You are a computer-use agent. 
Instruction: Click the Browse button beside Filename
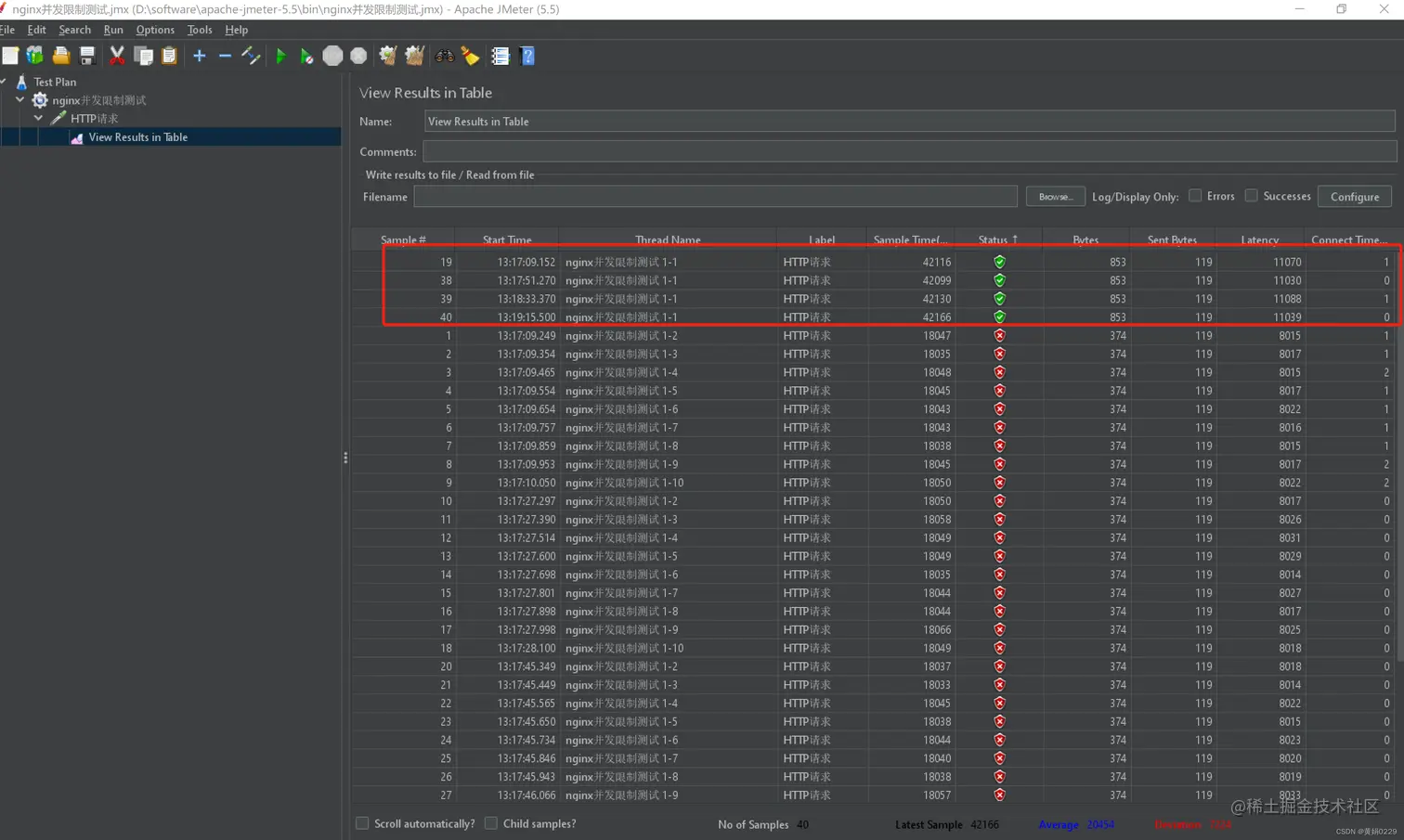point(1055,197)
